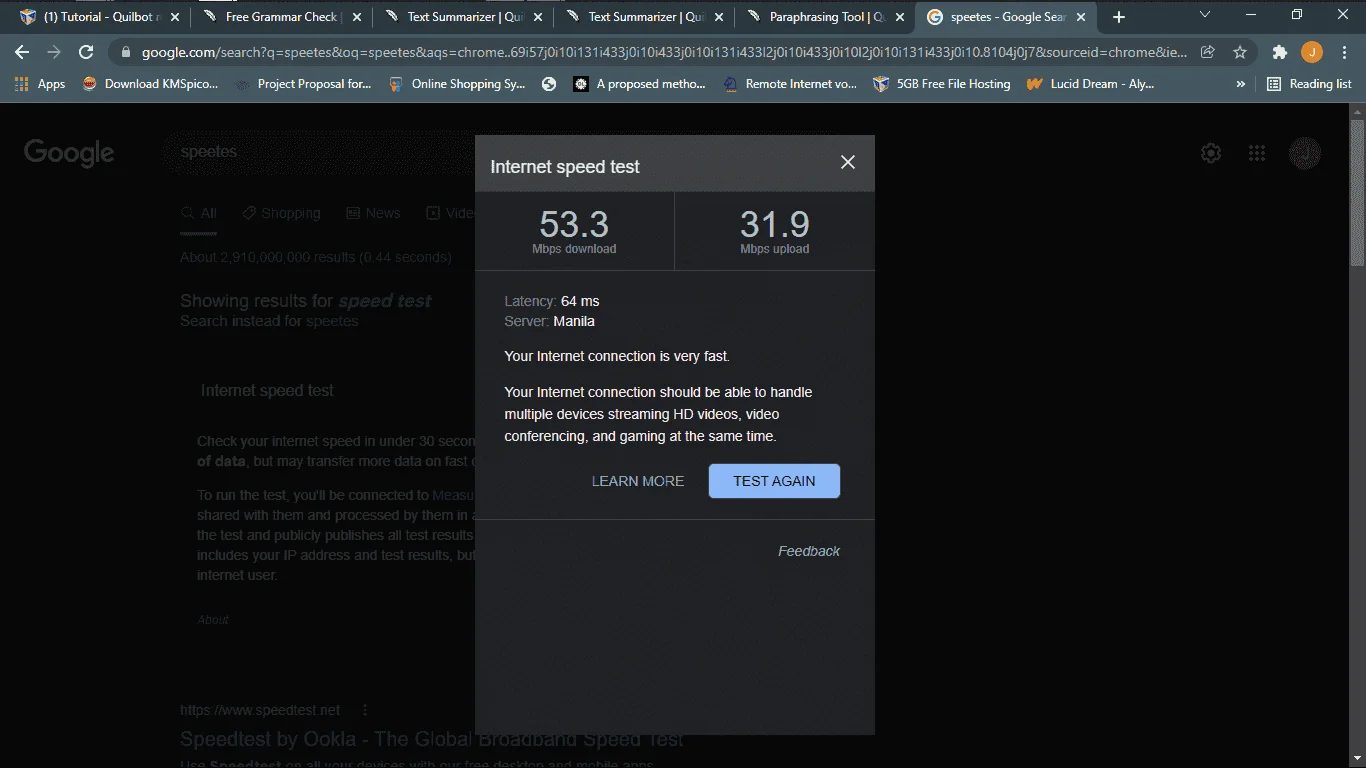Click the About link under speed test card
The height and width of the screenshot is (768, 1366).
coord(212,620)
